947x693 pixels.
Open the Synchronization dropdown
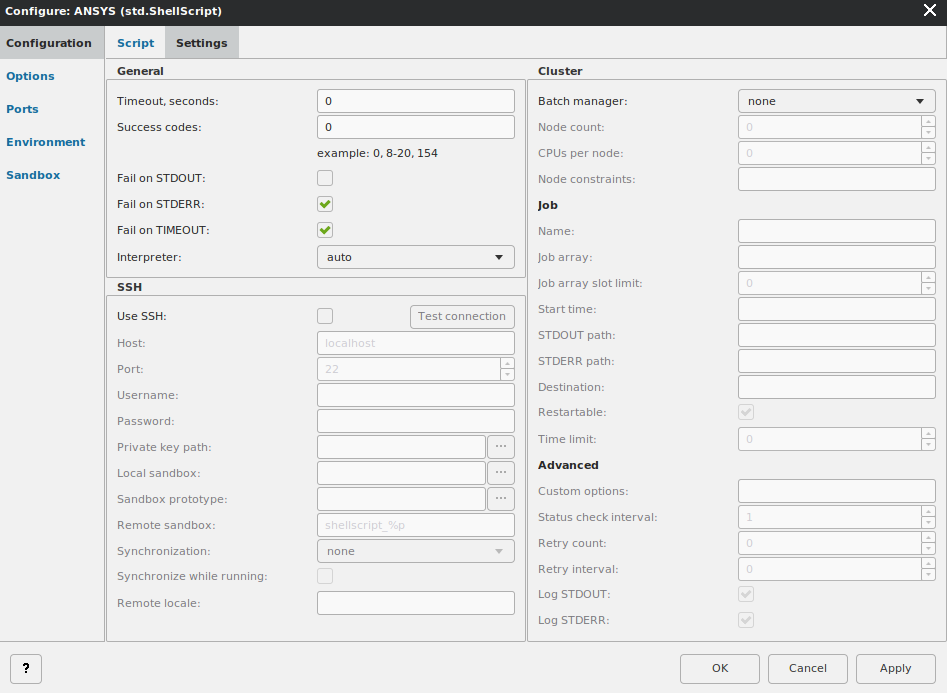(416, 551)
